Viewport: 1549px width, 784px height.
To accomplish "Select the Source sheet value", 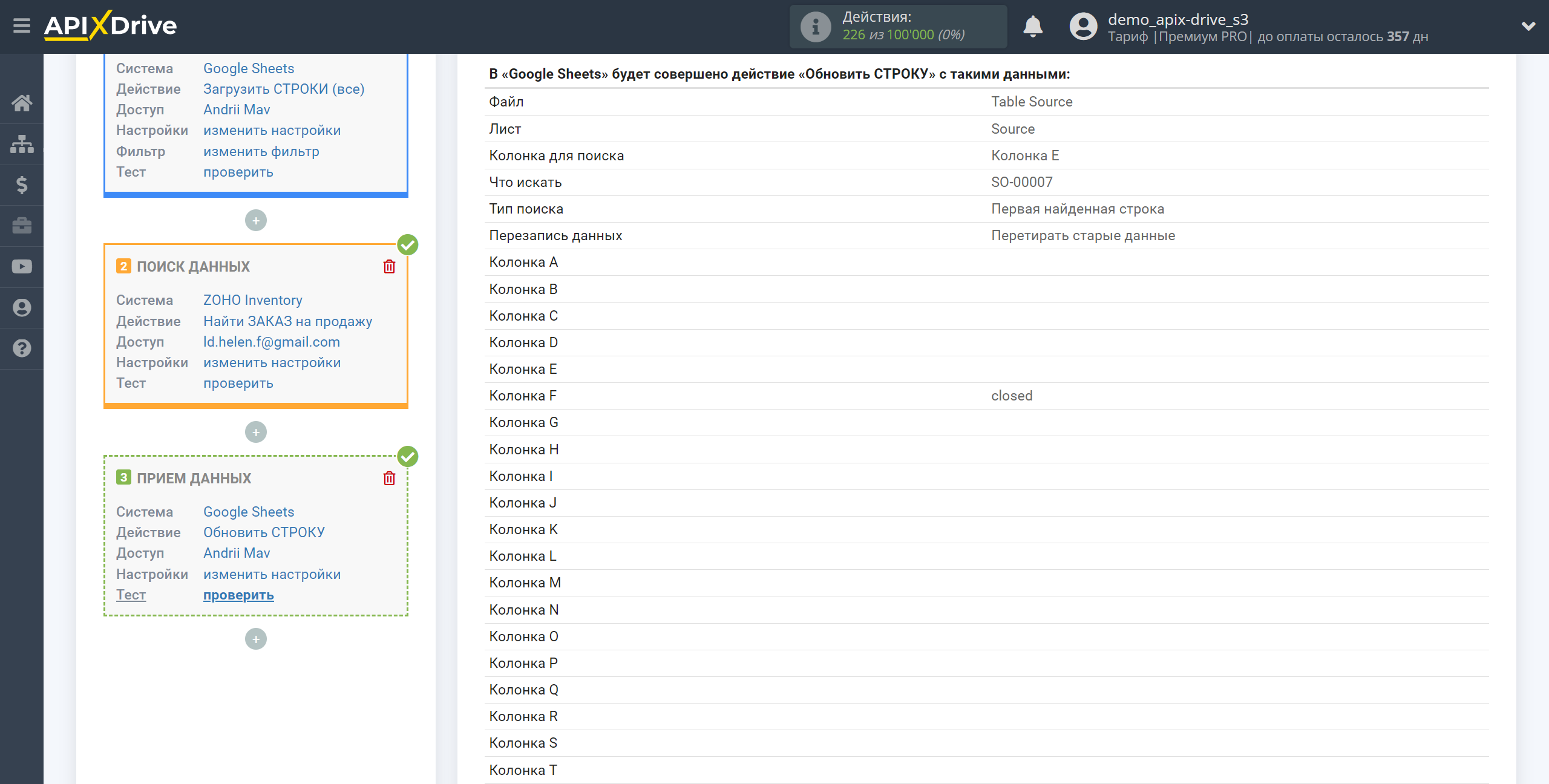I will (1013, 129).
